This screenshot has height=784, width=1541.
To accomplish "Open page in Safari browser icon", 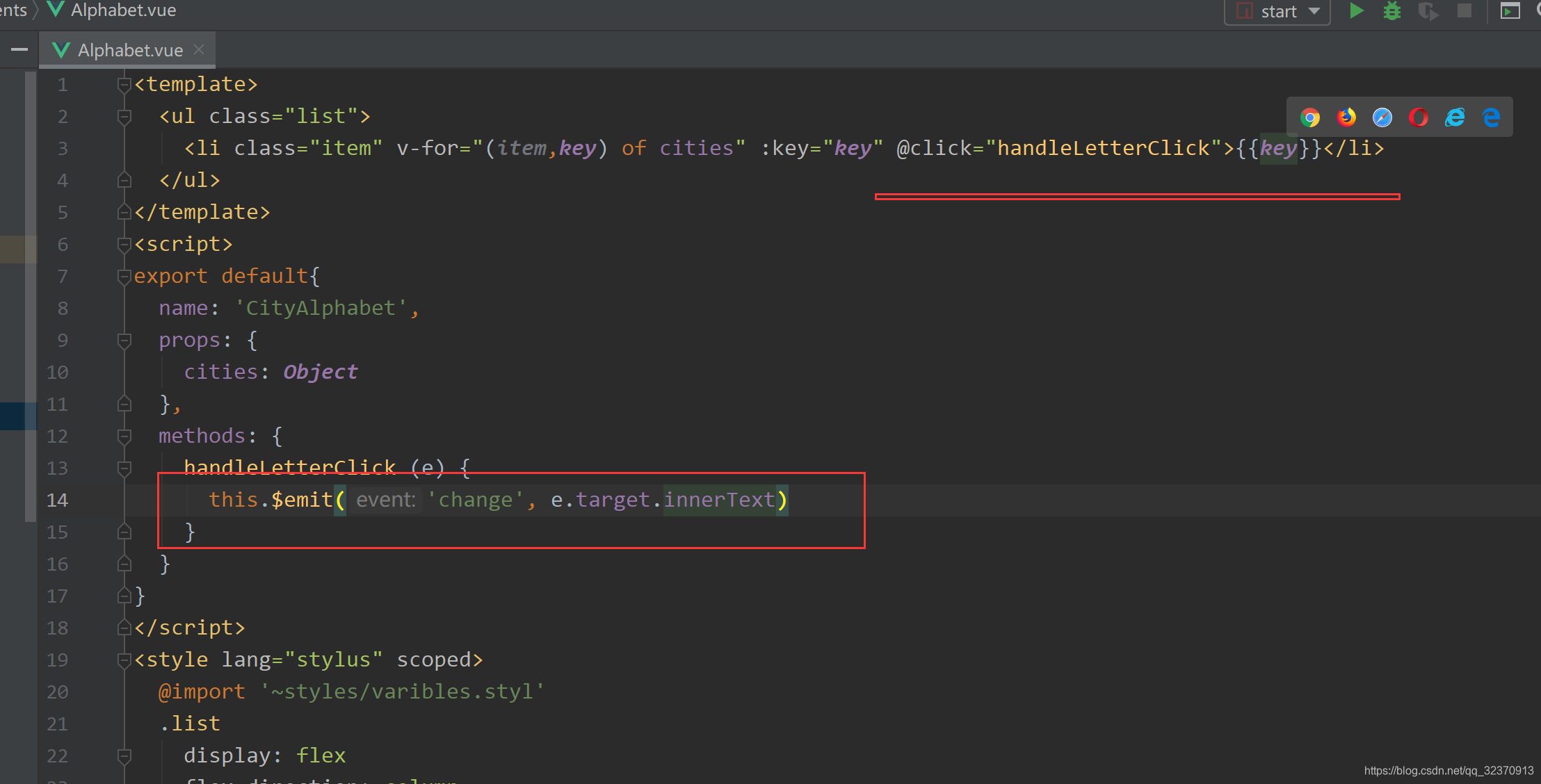I will tap(1382, 117).
